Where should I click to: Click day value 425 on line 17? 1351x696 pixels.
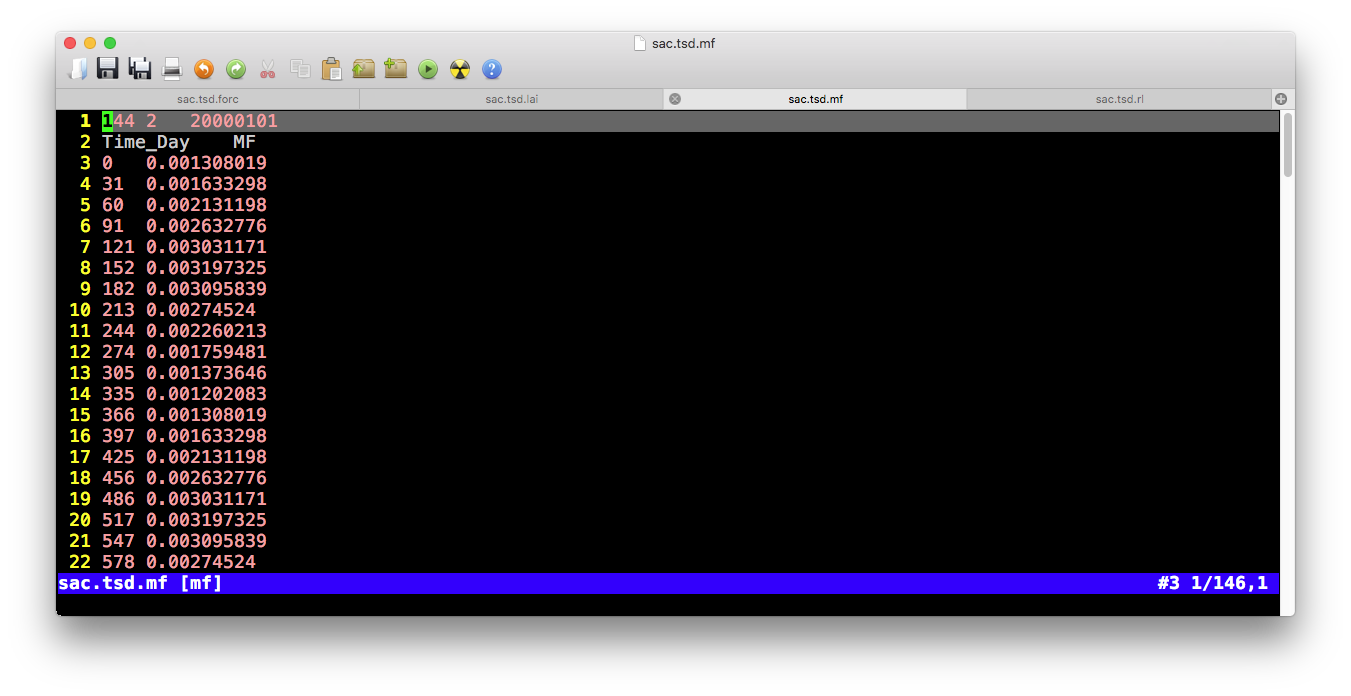point(118,457)
